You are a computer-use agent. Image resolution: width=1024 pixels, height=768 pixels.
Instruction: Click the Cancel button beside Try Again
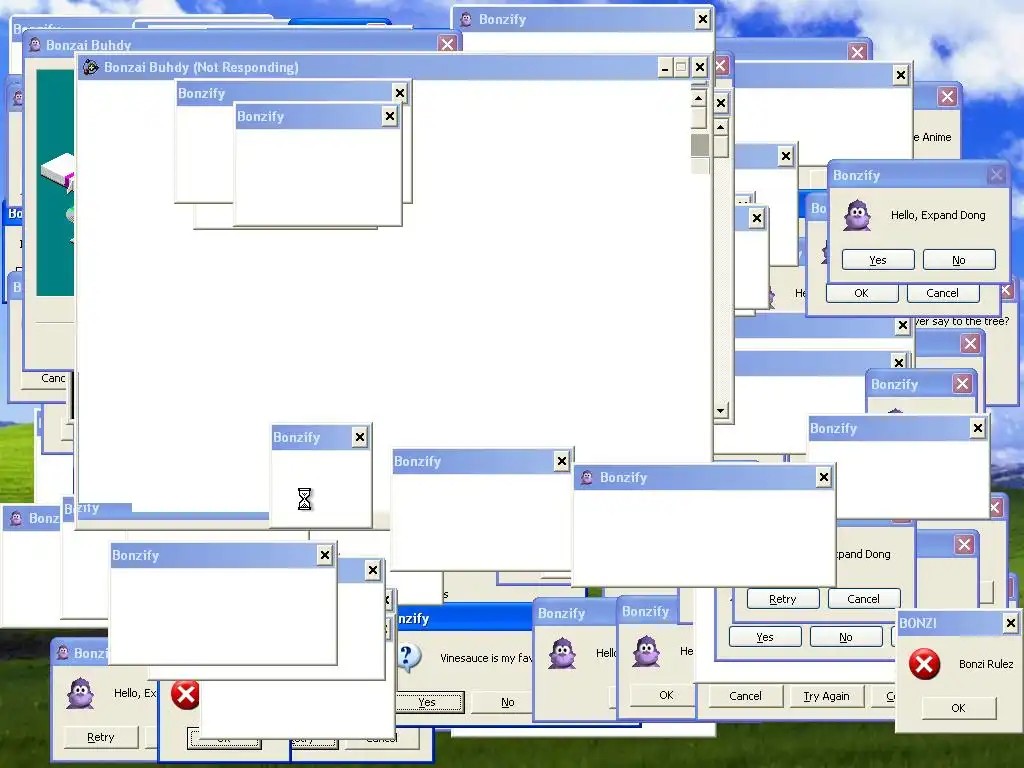(x=745, y=696)
